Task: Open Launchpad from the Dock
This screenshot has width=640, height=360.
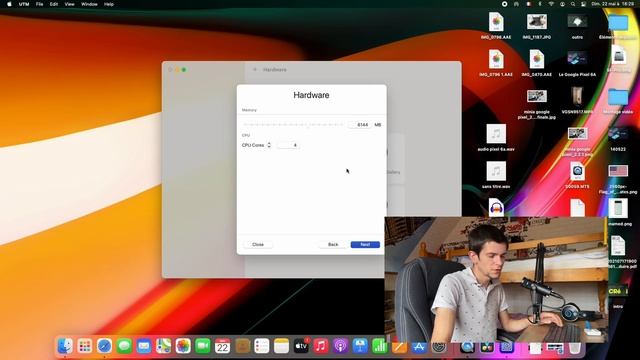Action: click(x=84, y=346)
